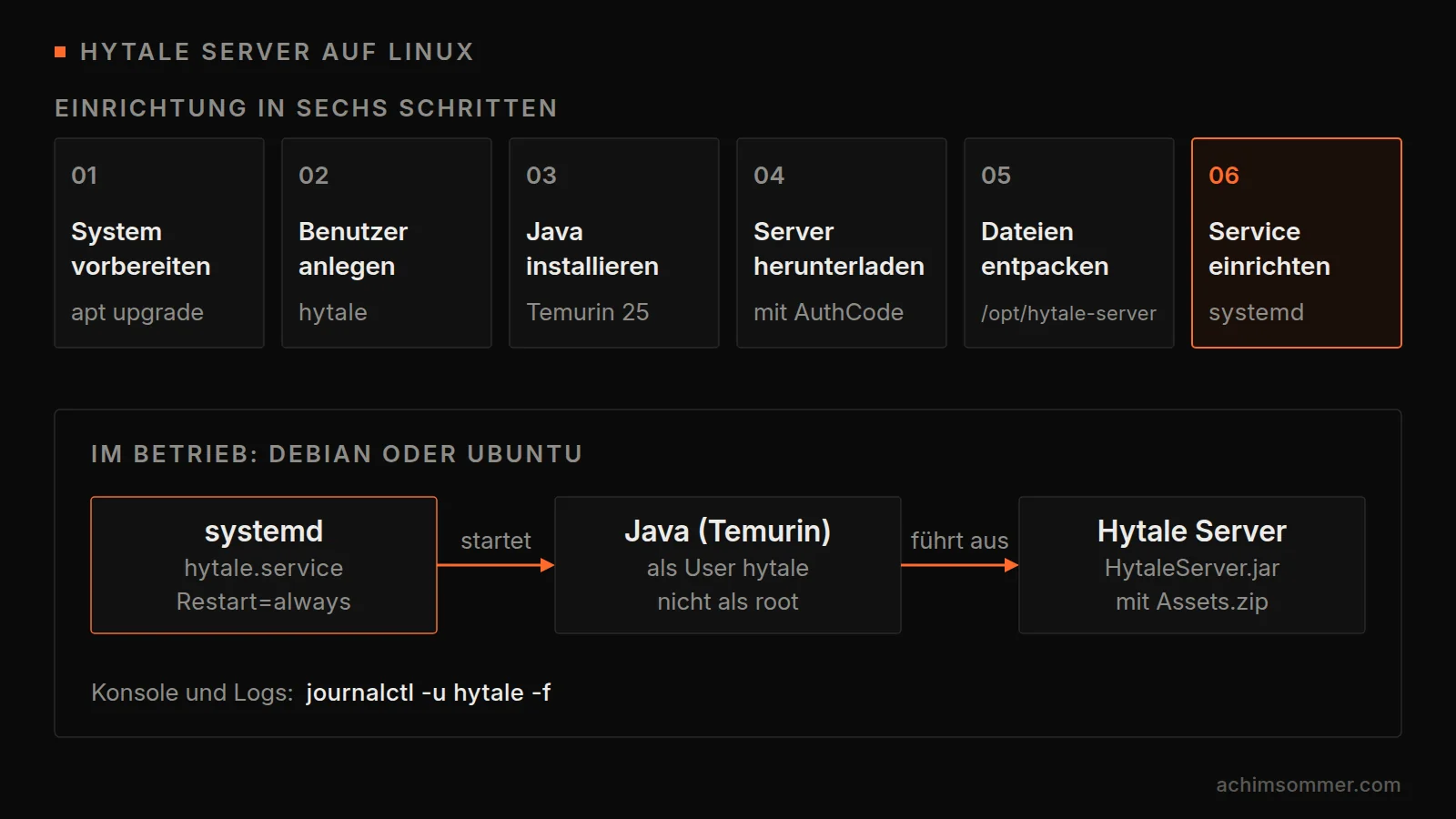Click the Hytale Server box
Image resolution: width=1456 pixels, height=819 pixels.
[1192, 565]
